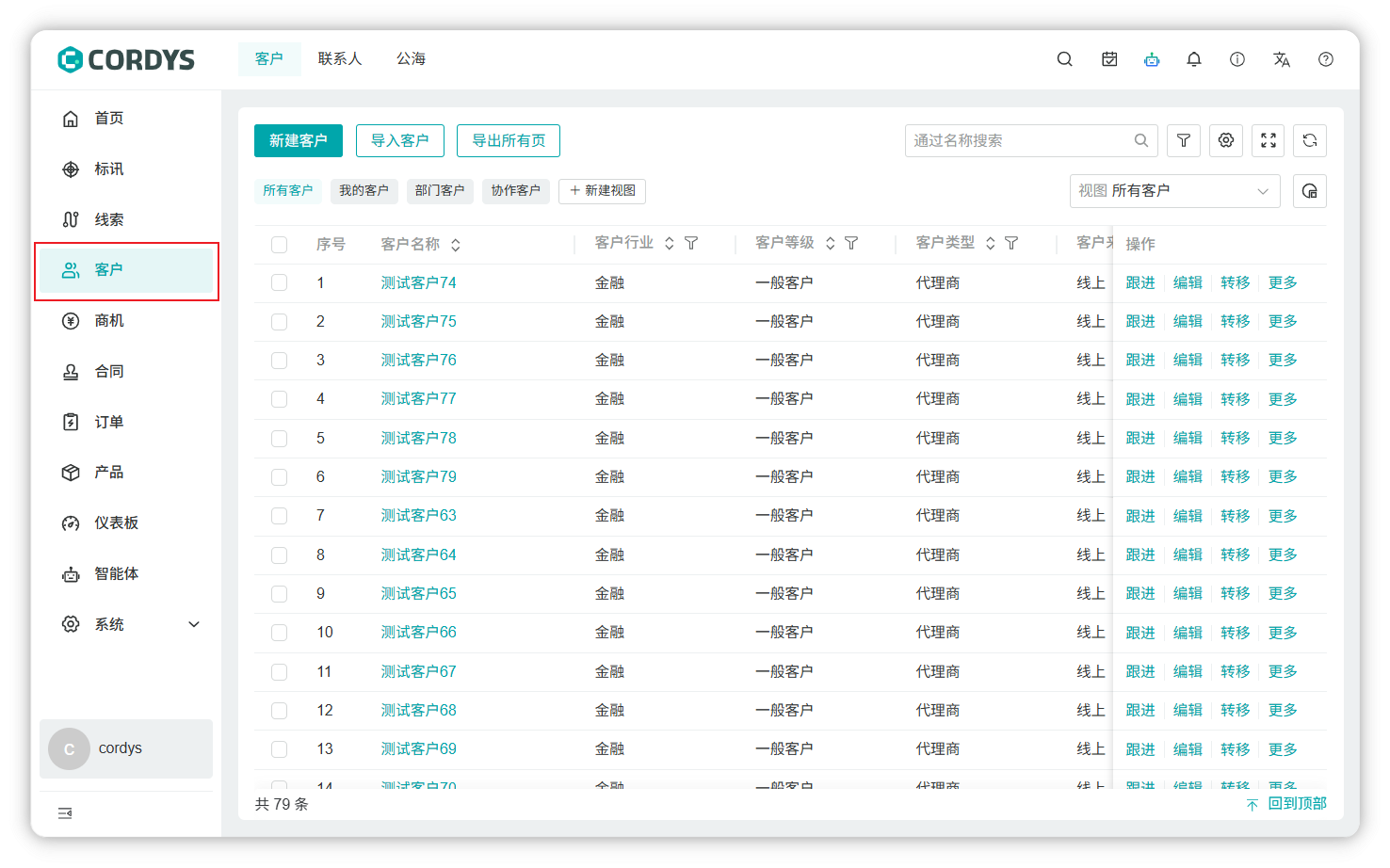Refresh the customer list
Viewport: 1390px width, 868px height.
tap(1310, 140)
